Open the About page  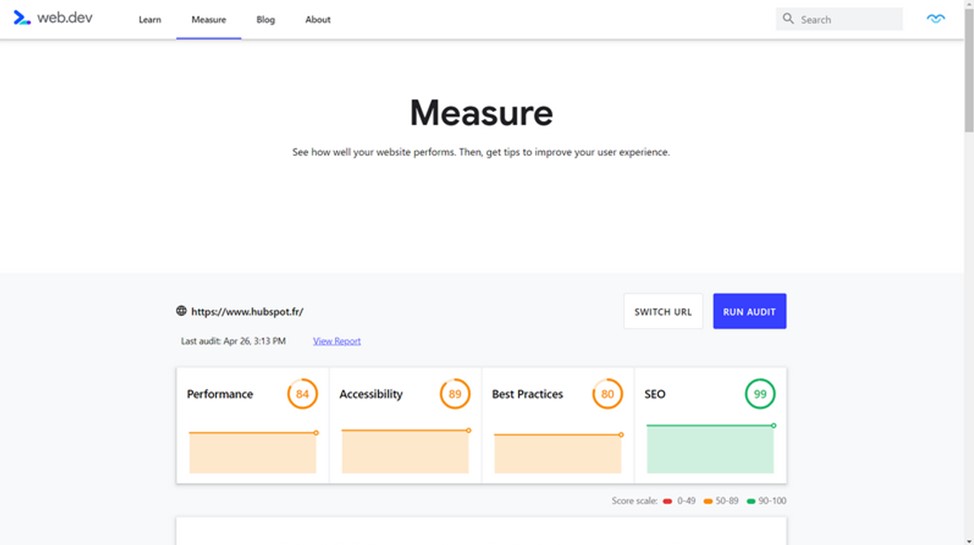click(318, 20)
